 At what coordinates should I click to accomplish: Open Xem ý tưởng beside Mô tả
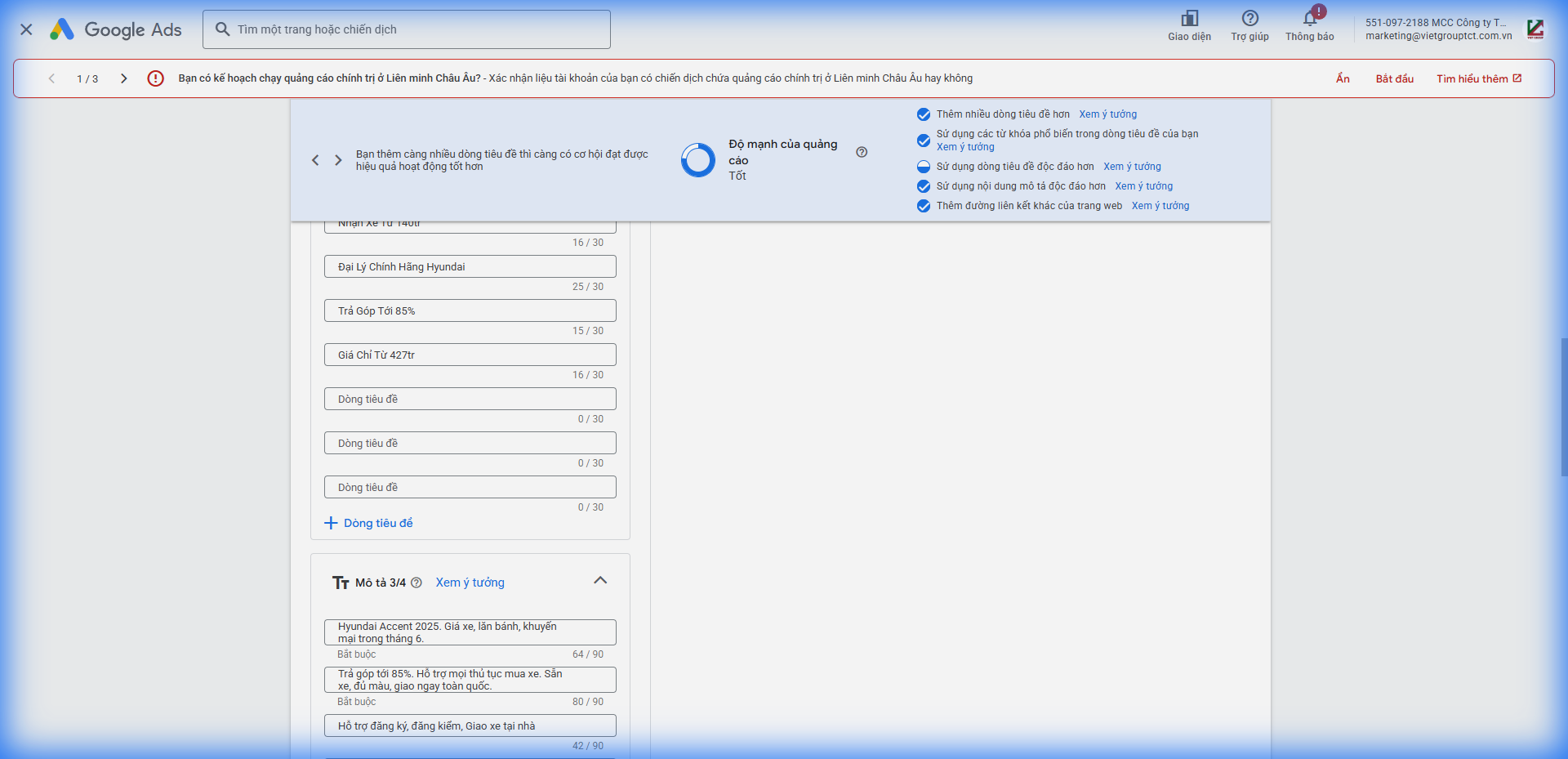[470, 583]
